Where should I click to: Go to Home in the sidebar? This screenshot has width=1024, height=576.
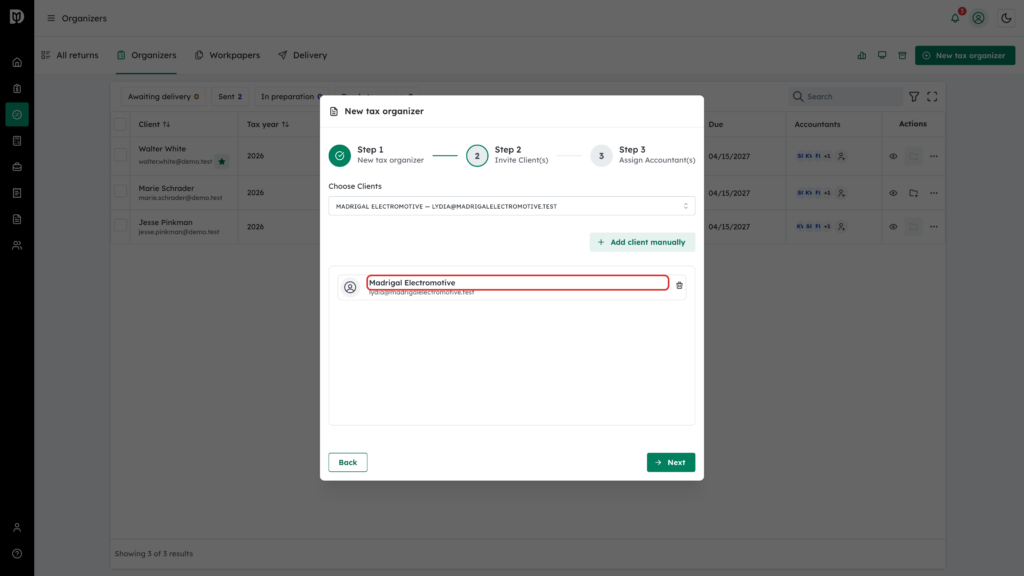click(x=17, y=63)
